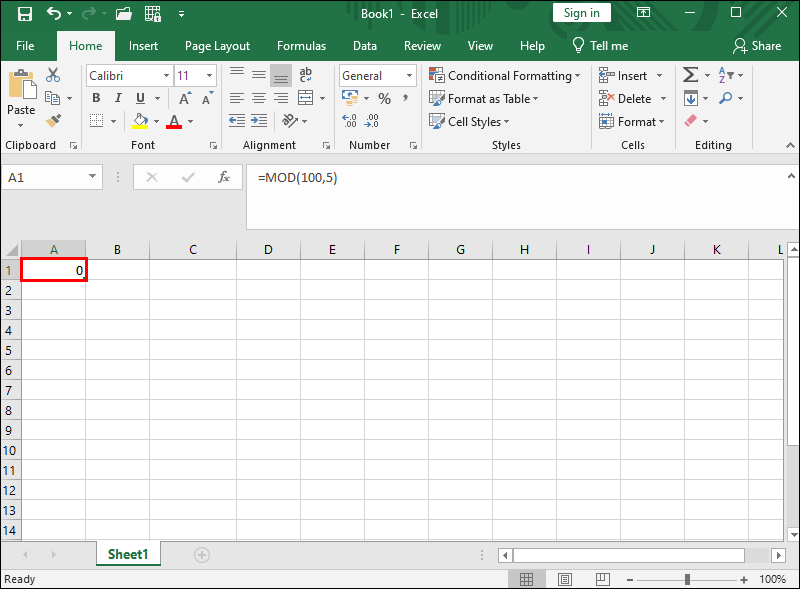Apply Comma Style number format
Image resolution: width=800 pixels, height=589 pixels.
[405, 97]
